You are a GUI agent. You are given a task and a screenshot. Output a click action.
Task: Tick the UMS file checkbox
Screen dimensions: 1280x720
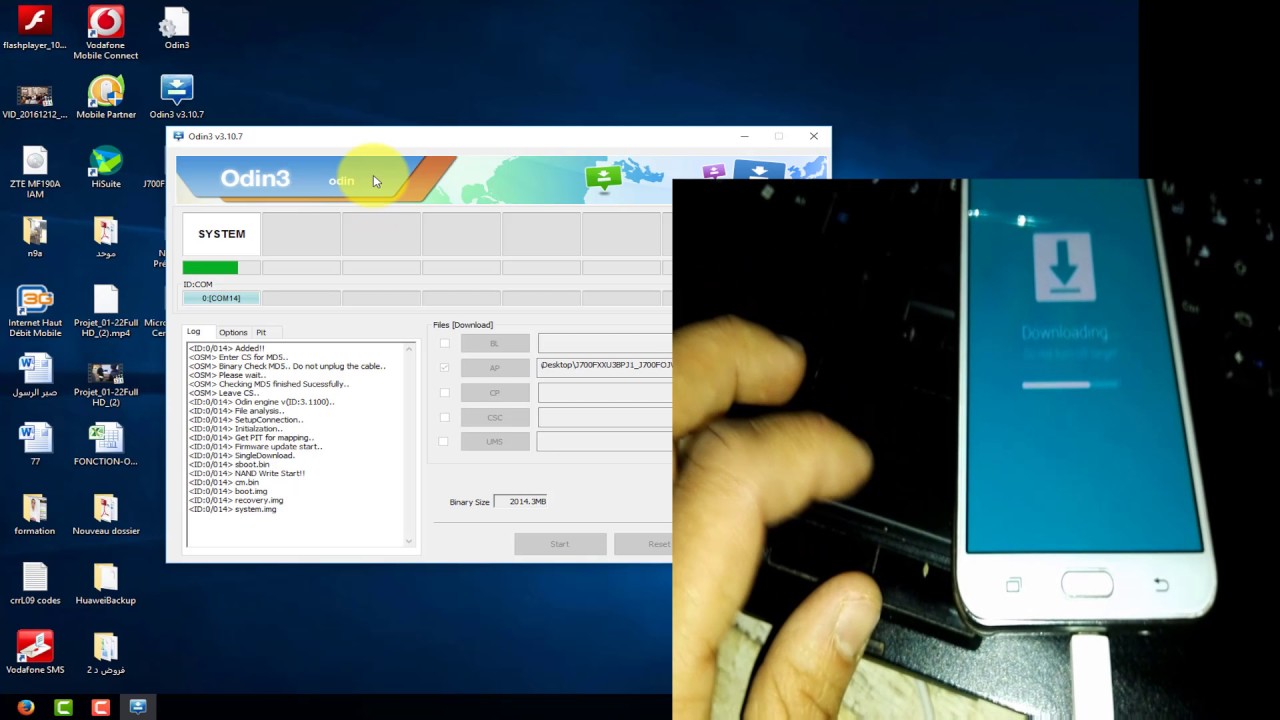pyautogui.click(x=444, y=441)
